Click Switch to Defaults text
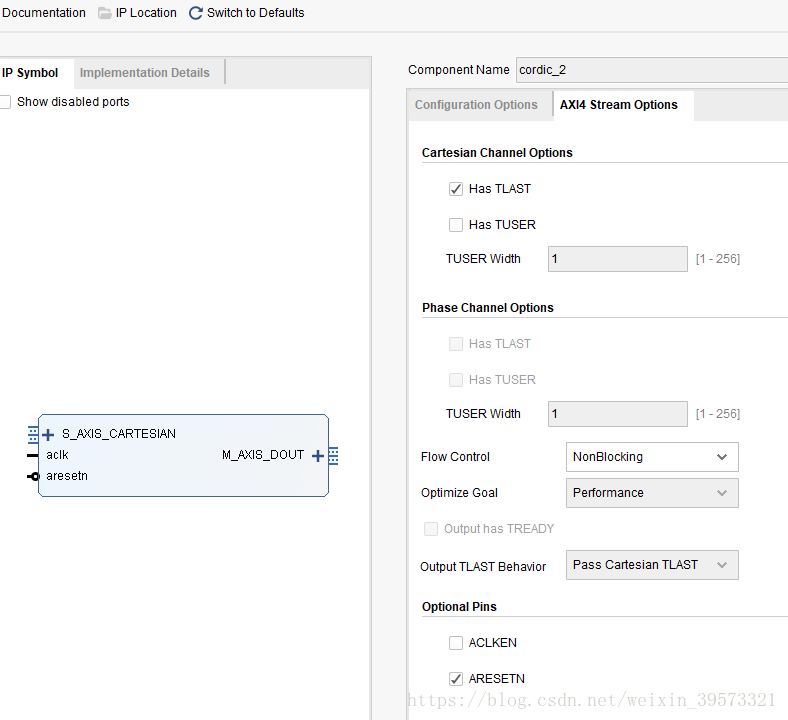788x720 pixels. point(256,13)
